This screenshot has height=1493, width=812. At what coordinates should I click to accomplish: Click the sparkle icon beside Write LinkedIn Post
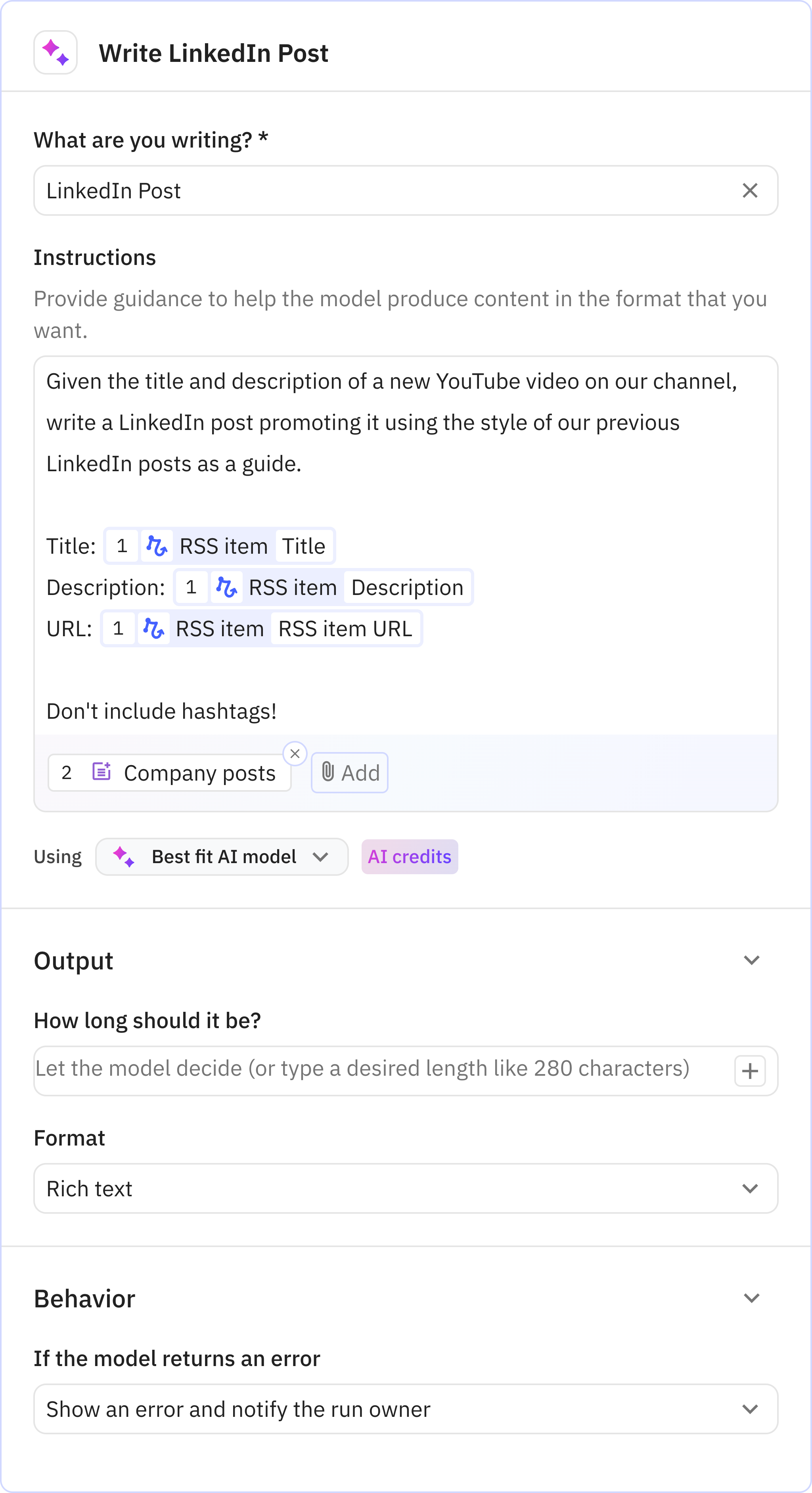pyautogui.click(x=56, y=53)
